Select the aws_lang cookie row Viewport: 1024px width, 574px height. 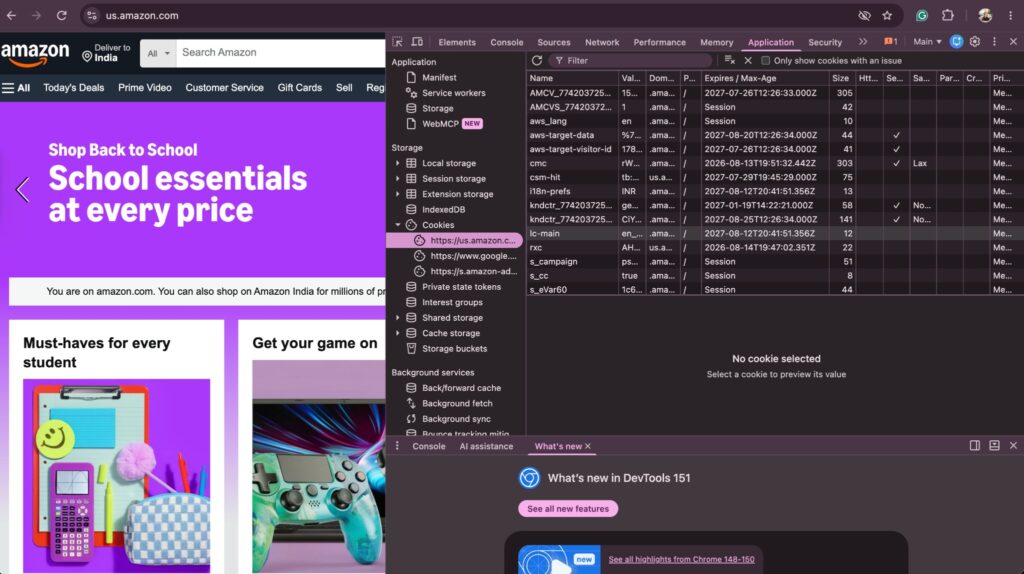775,121
